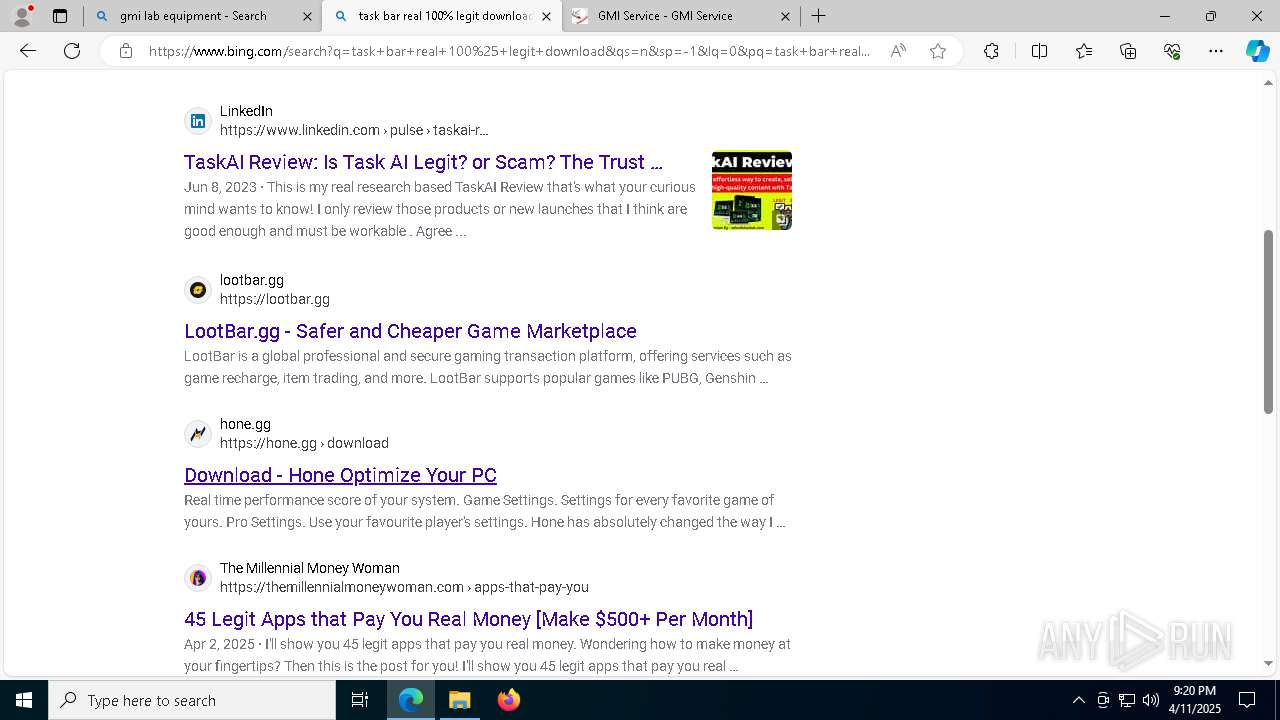Click 'LinkedIn' site name text

[246, 111]
